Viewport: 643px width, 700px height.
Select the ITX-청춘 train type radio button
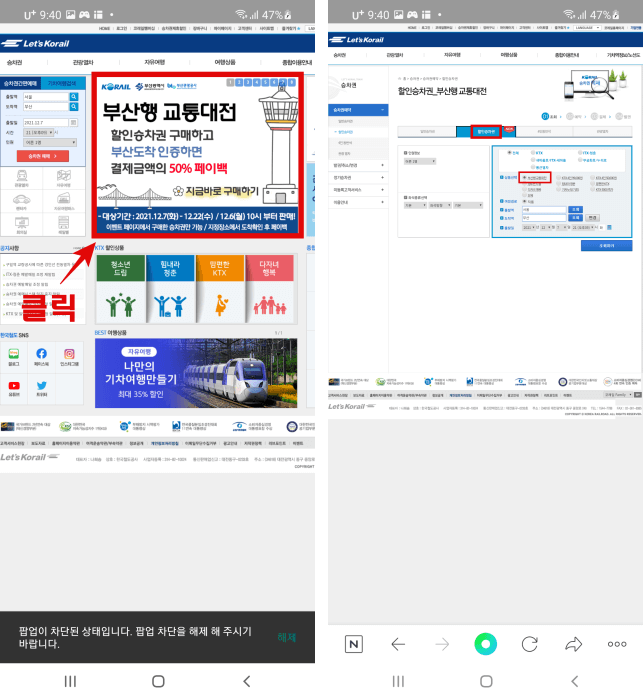tap(580, 153)
